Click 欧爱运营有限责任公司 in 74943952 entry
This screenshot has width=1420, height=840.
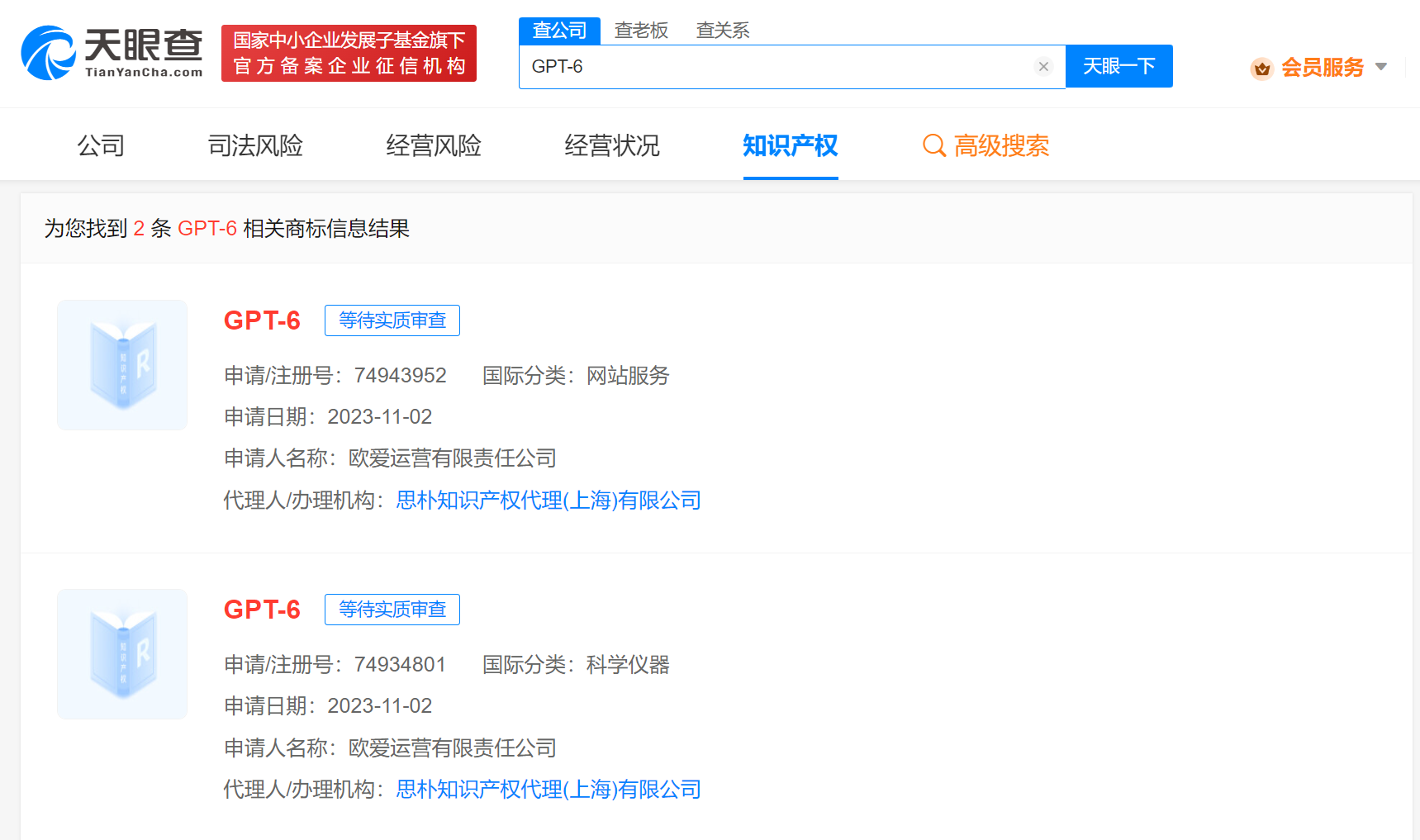click(x=453, y=458)
